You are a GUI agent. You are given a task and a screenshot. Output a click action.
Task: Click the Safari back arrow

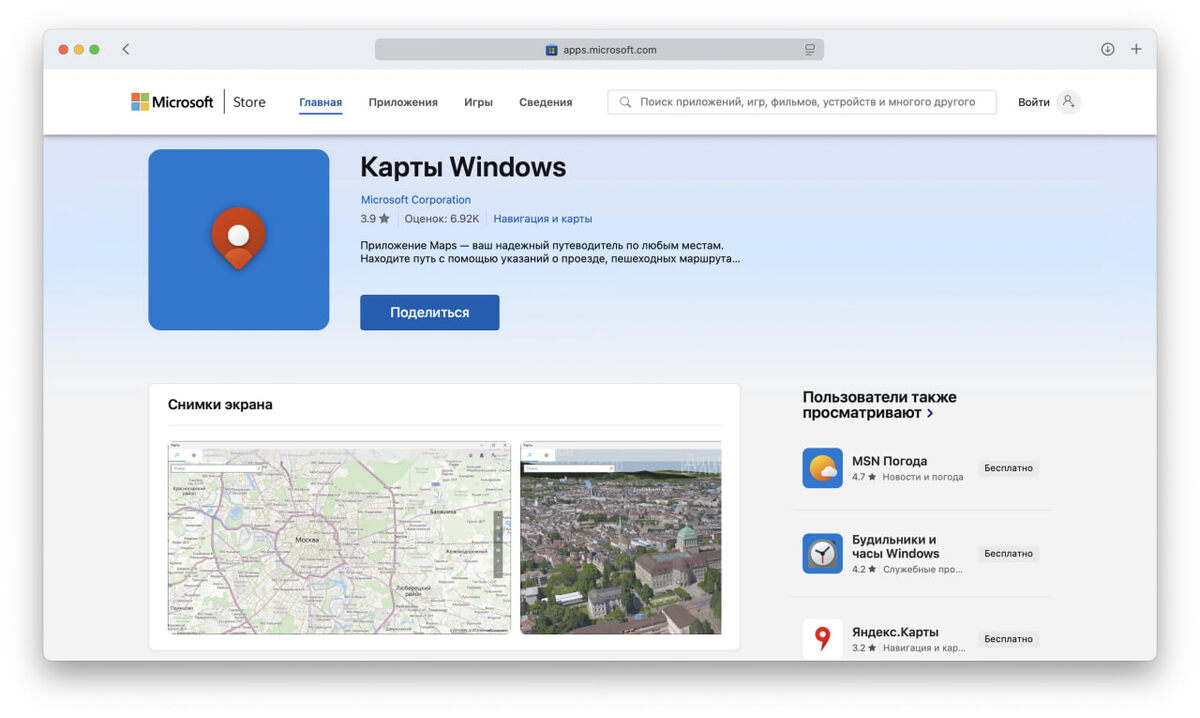click(125, 49)
